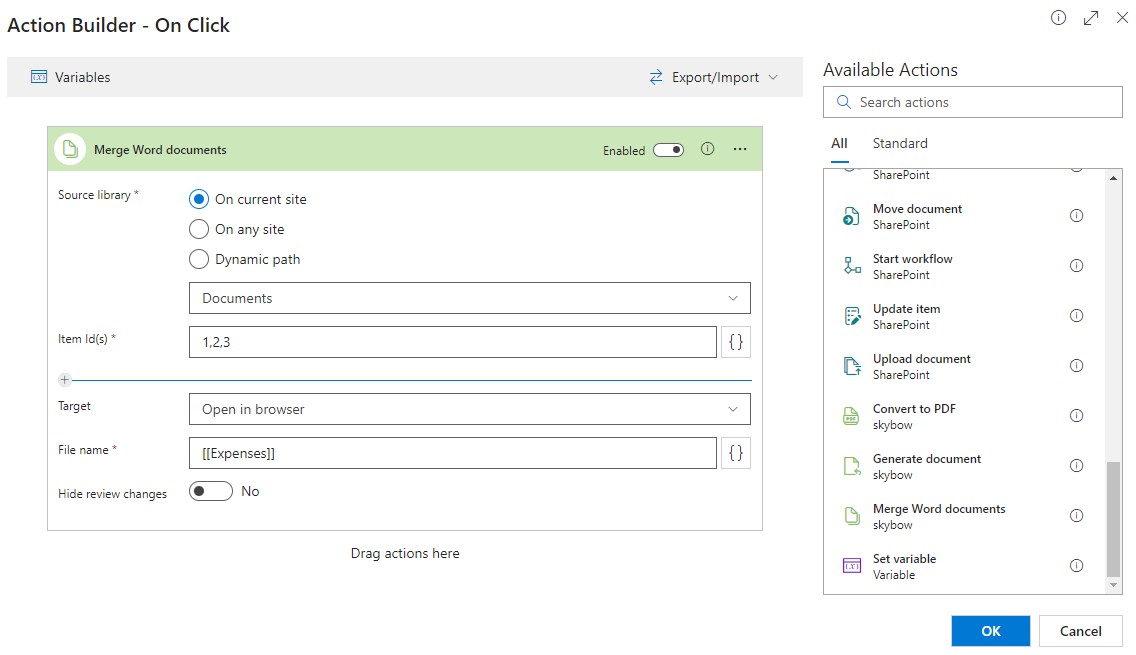Click the Available Actions scrollbar thumb
This screenshot has height=655, width=1136.
click(x=1114, y=519)
